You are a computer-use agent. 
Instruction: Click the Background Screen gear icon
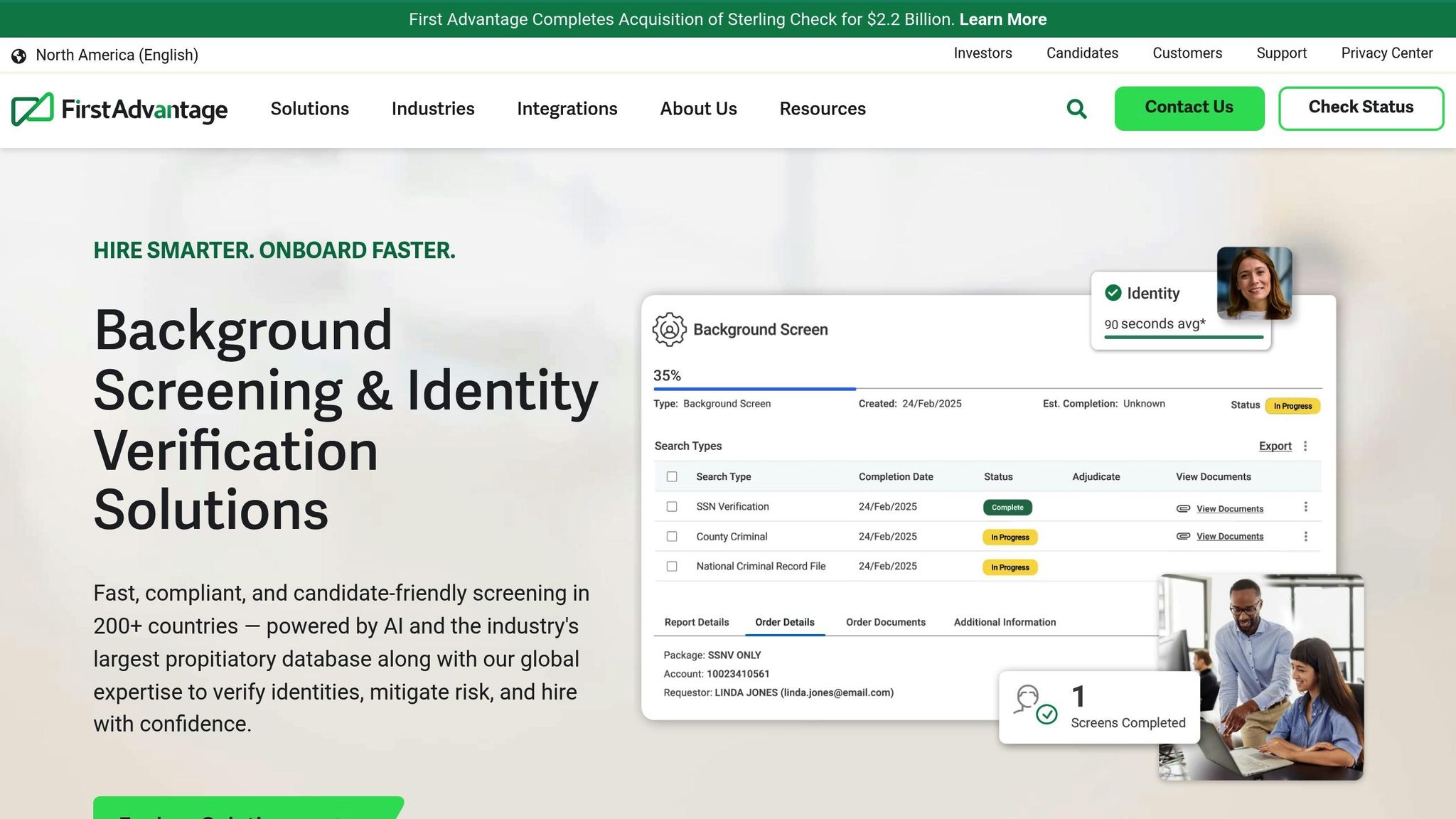pos(669,330)
